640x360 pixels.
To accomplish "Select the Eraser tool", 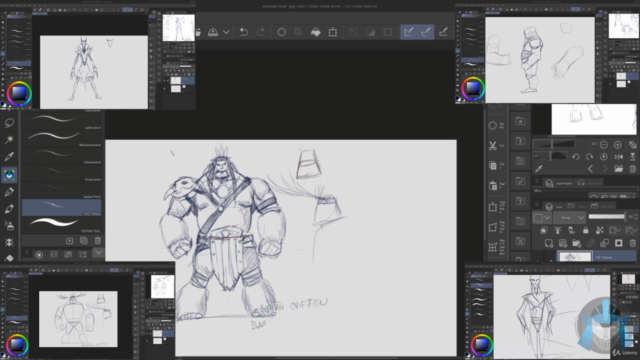I will (x=9, y=258).
